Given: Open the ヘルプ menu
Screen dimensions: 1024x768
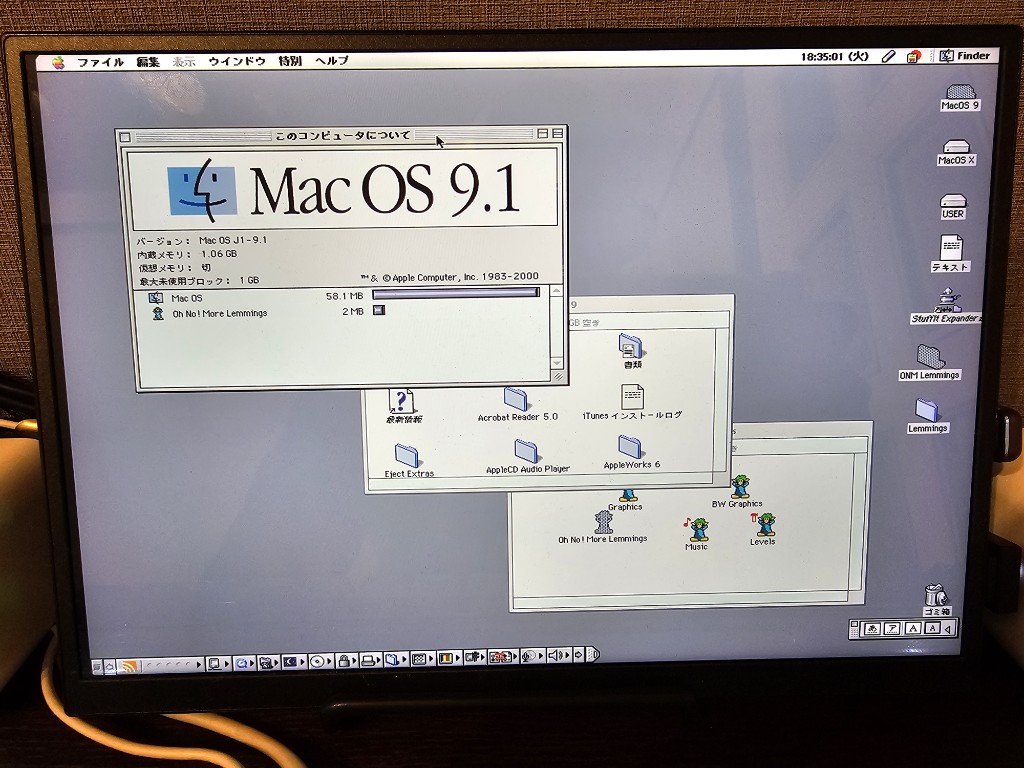Looking at the screenshot, I should [332, 61].
